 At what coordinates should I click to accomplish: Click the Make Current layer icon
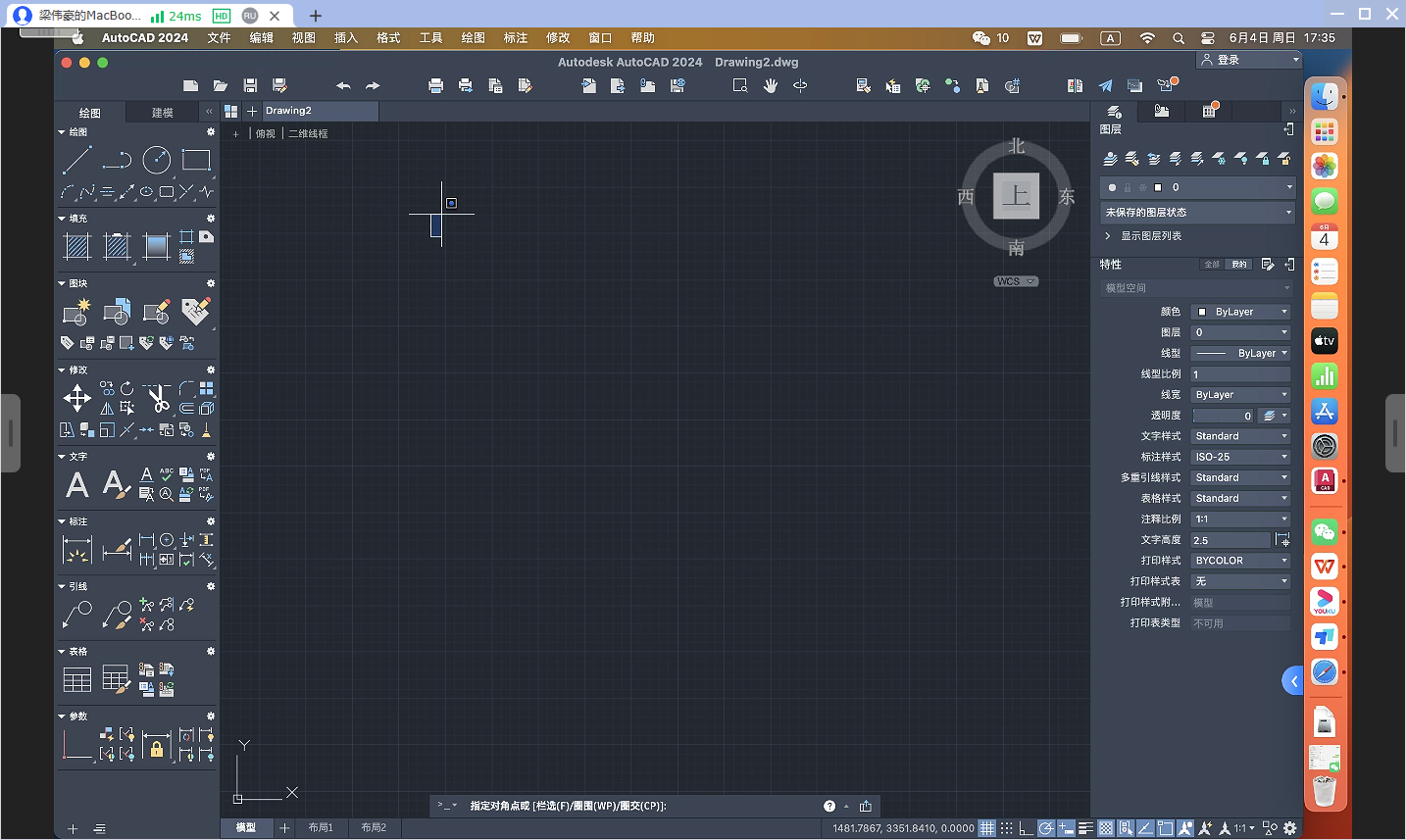click(1111, 159)
